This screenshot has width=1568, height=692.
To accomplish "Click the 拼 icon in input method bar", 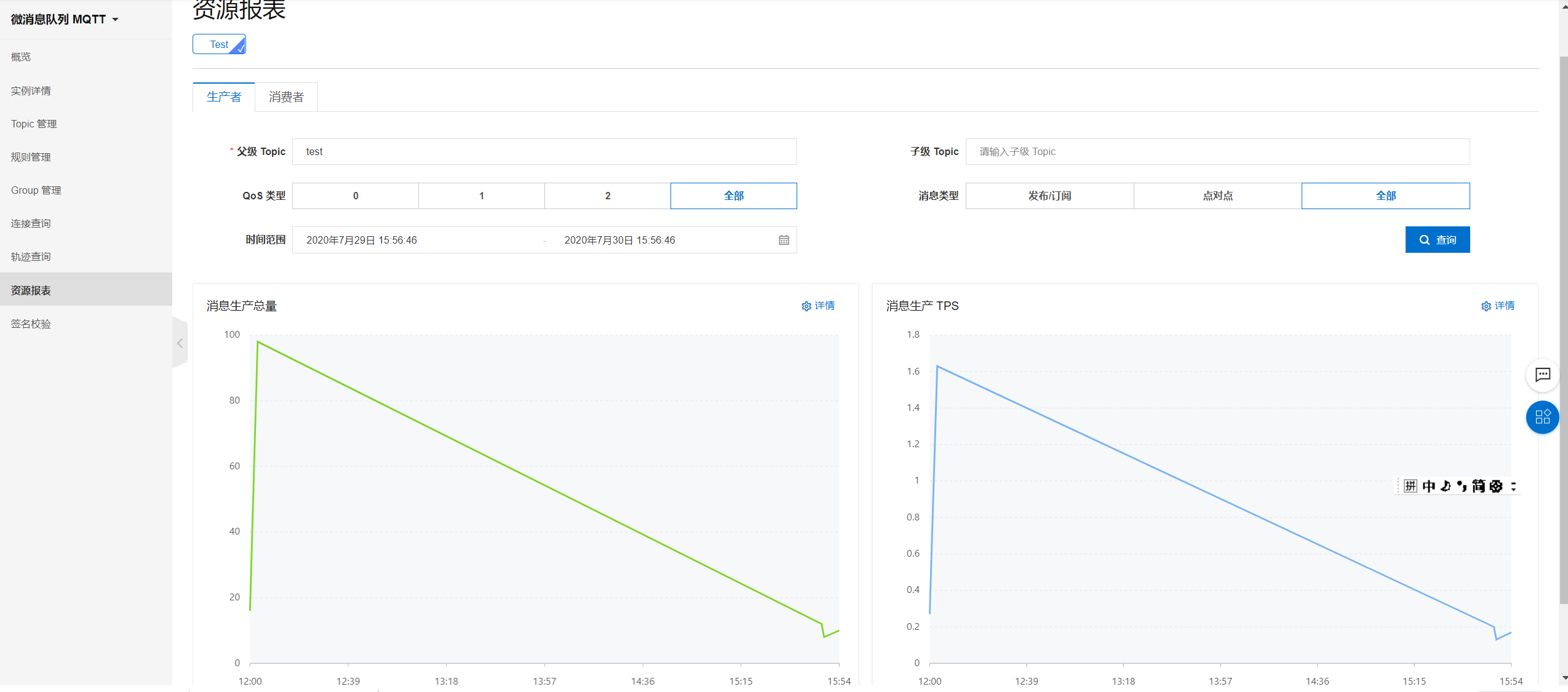I will click(1411, 486).
